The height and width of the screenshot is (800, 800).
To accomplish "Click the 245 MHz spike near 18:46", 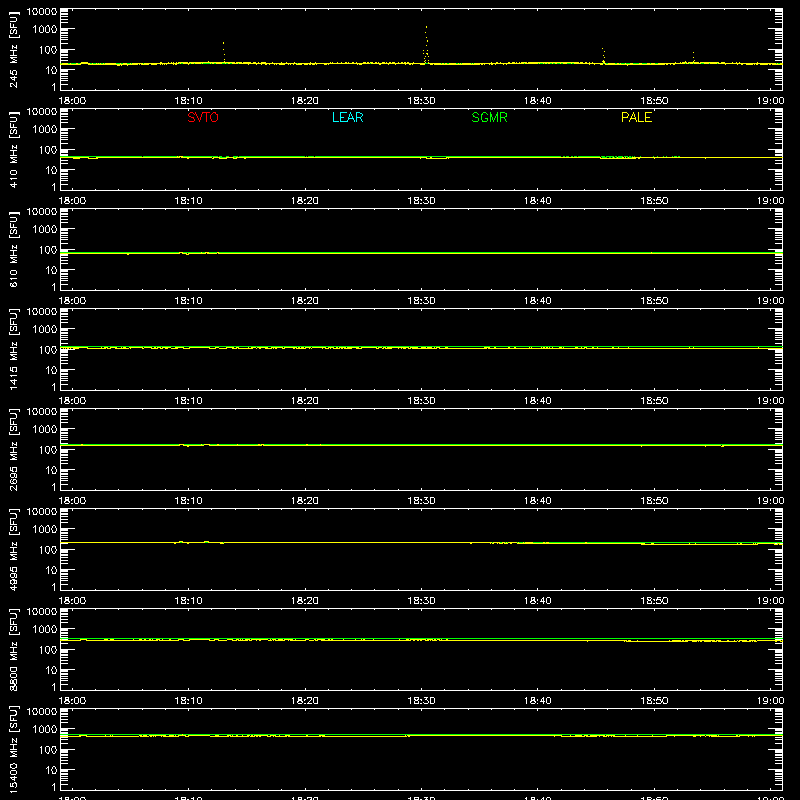I will click(604, 56).
